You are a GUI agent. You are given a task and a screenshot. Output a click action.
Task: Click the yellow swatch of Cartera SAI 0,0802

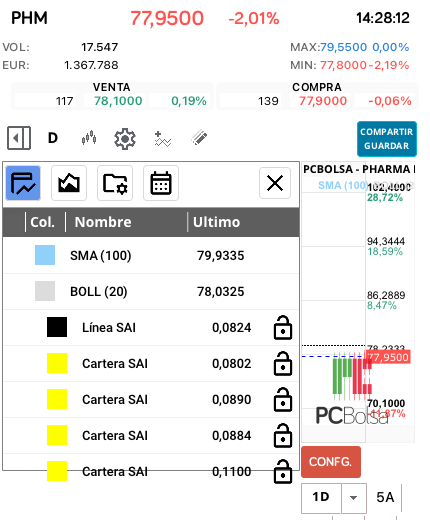point(57,363)
